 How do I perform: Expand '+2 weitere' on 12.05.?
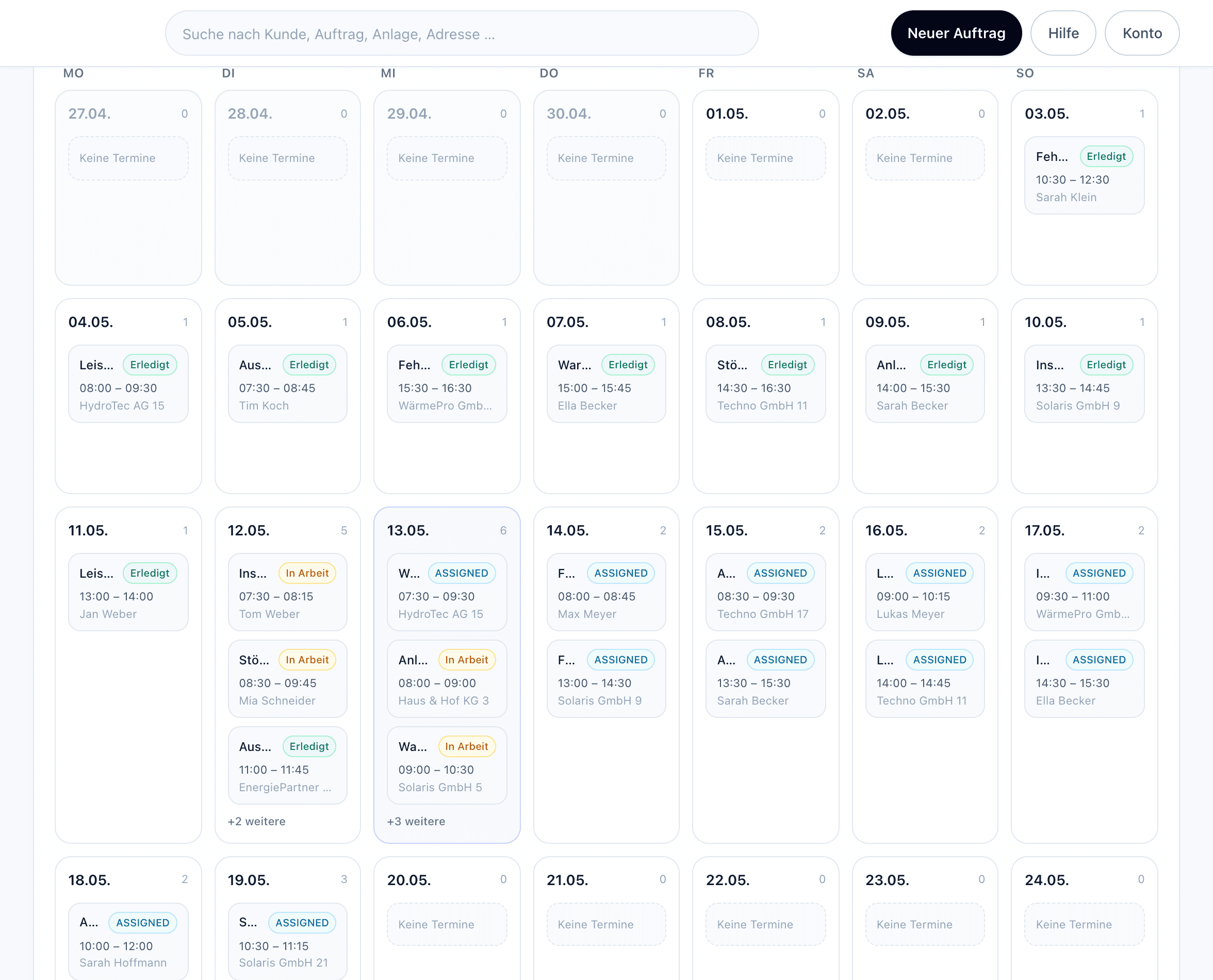click(256, 821)
